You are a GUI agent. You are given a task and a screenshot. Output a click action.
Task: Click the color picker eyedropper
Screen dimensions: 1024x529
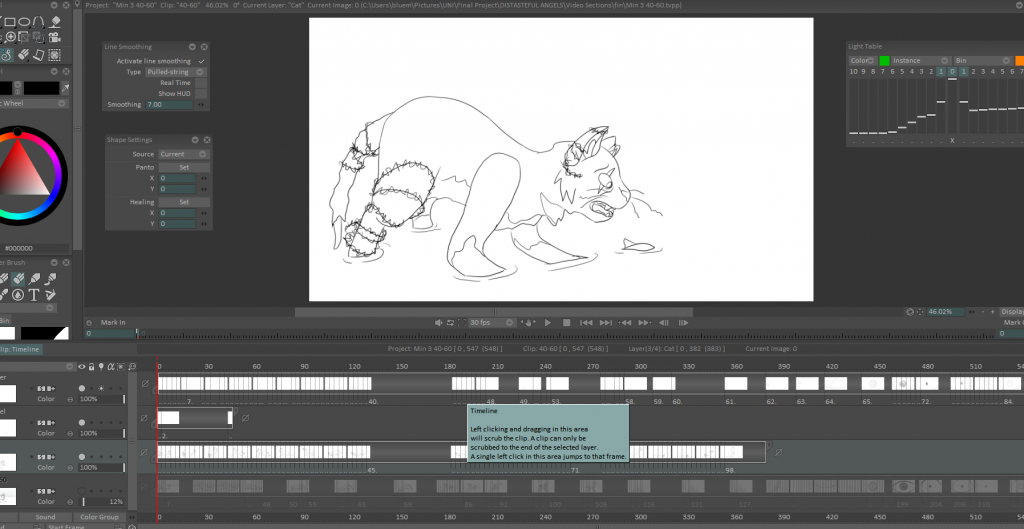pos(65,88)
